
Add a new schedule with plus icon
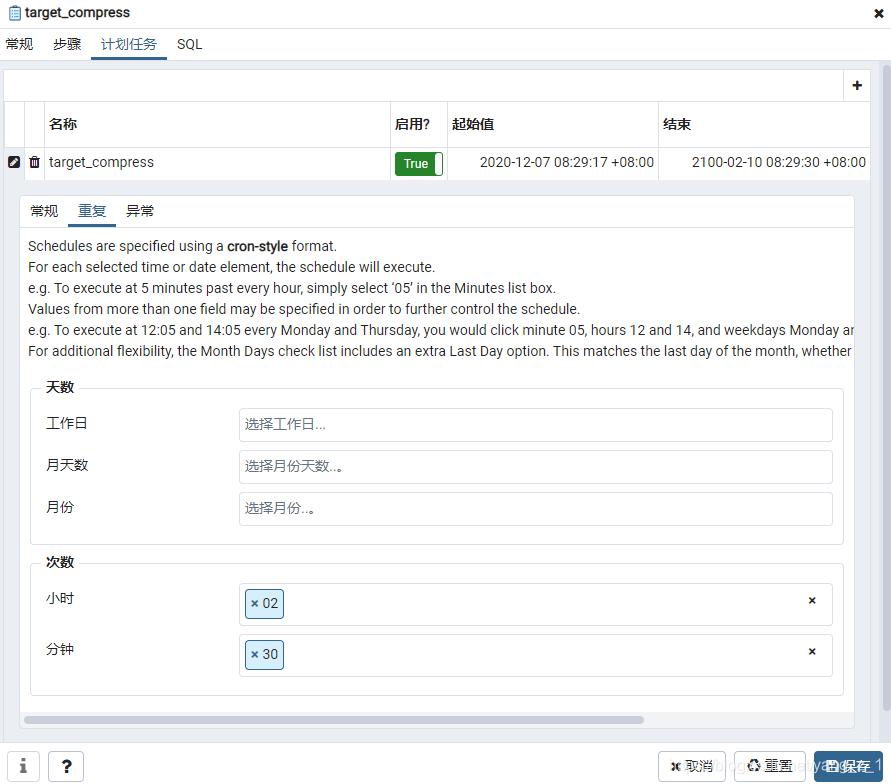click(x=857, y=85)
